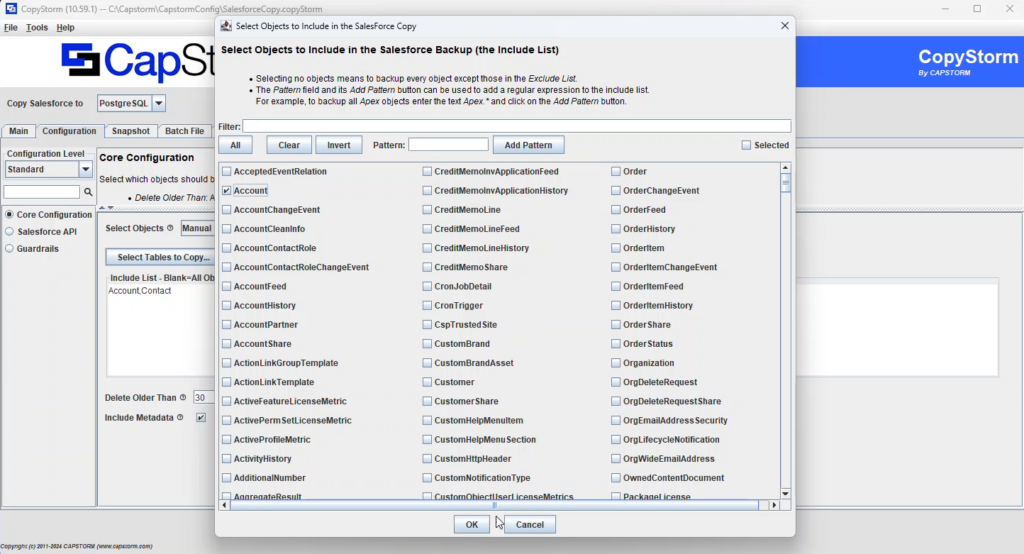Click the object list scroll-up arrow
This screenshot has height=554, width=1024.
click(786, 170)
